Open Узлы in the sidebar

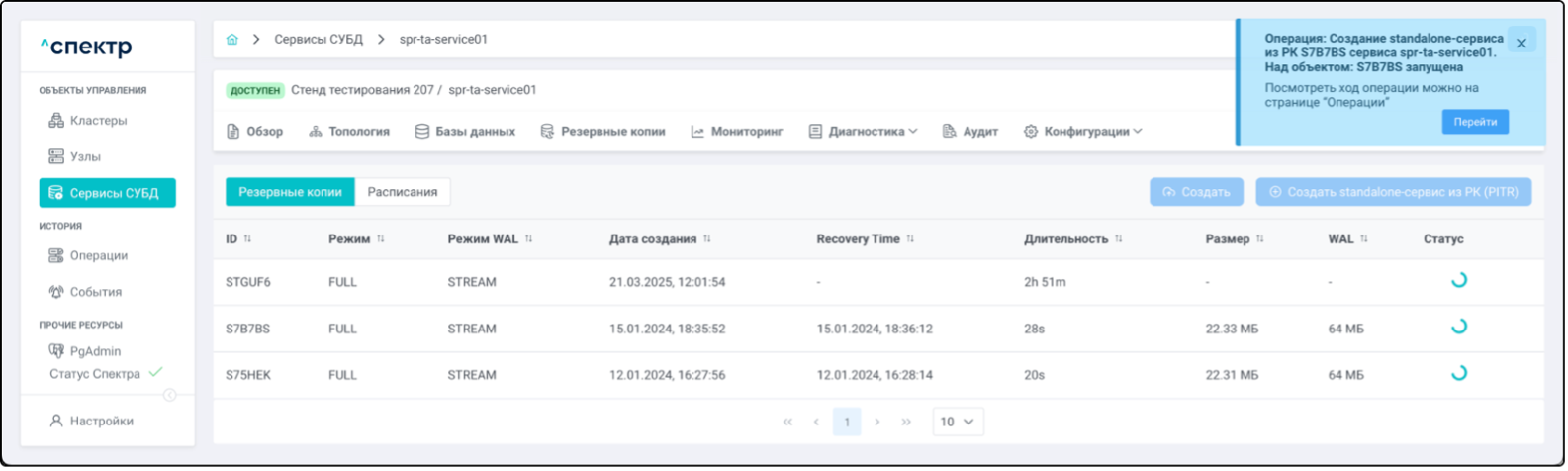pyautogui.click(x=85, y=156)
